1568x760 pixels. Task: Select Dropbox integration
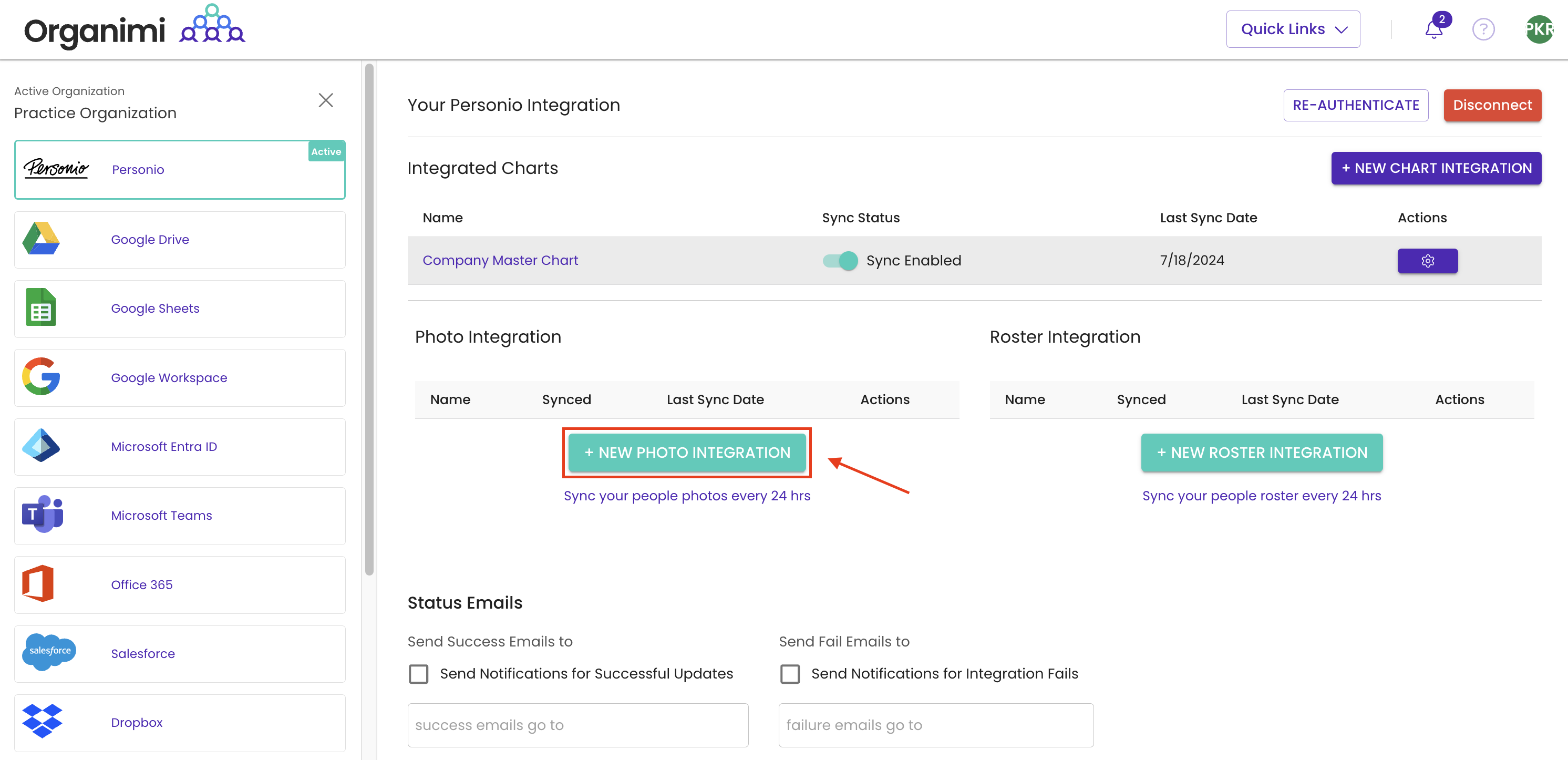(180, 723)
